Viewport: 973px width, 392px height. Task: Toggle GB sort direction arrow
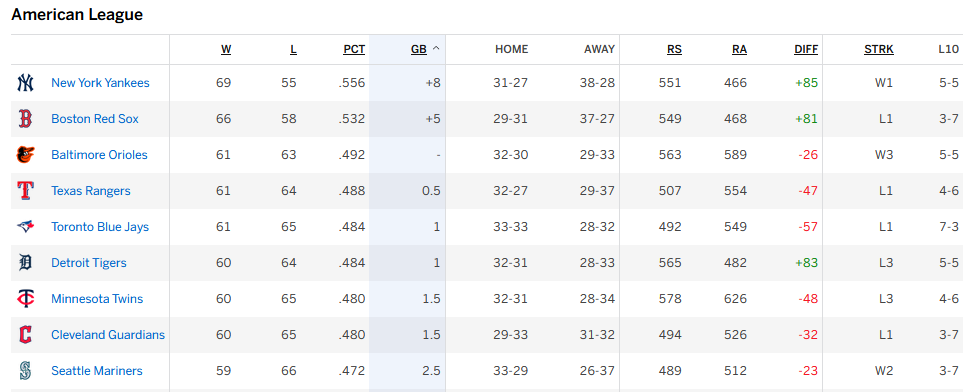click(436, 49)
